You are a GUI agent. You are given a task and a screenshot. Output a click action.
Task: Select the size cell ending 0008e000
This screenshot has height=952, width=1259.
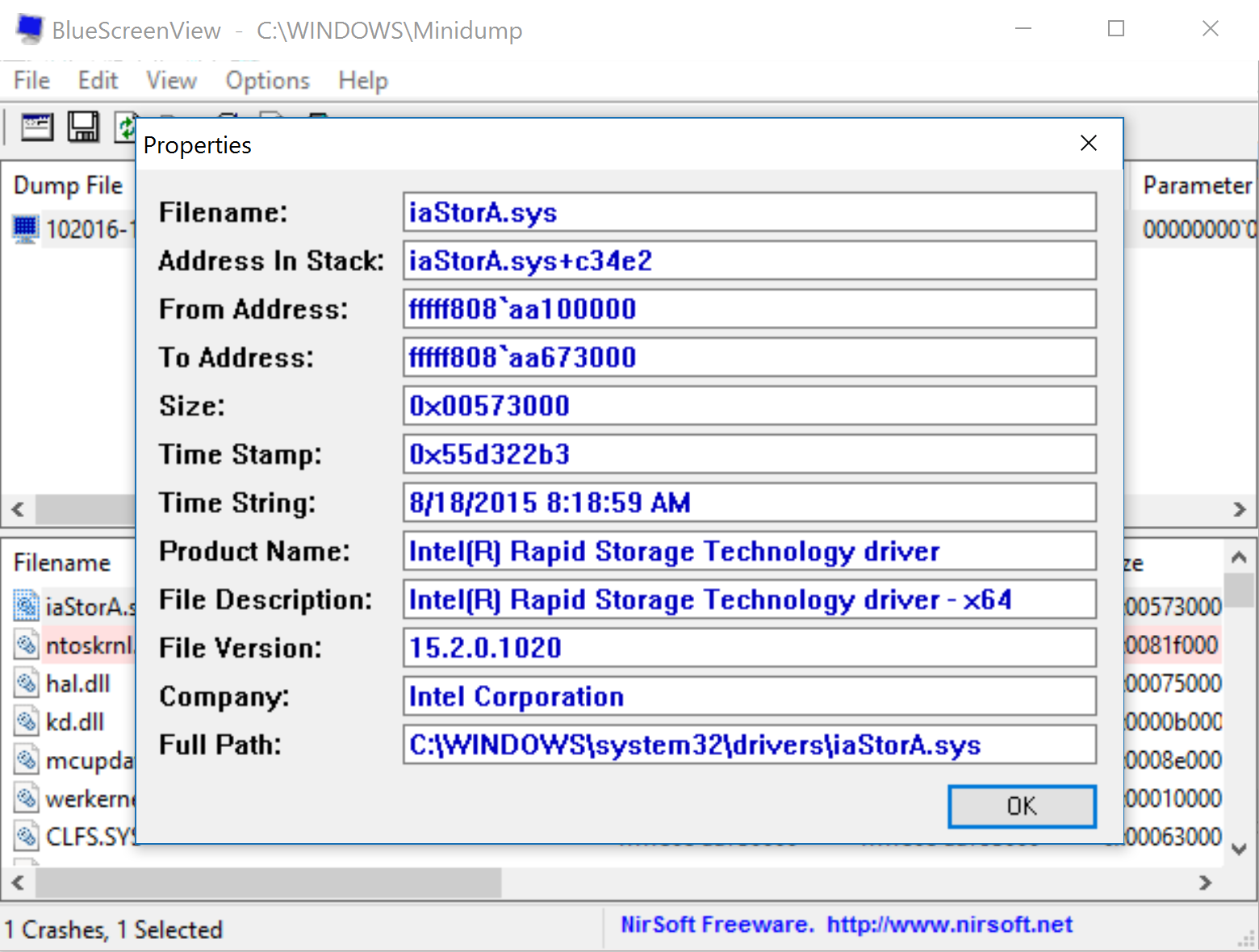coord(1173,760)
